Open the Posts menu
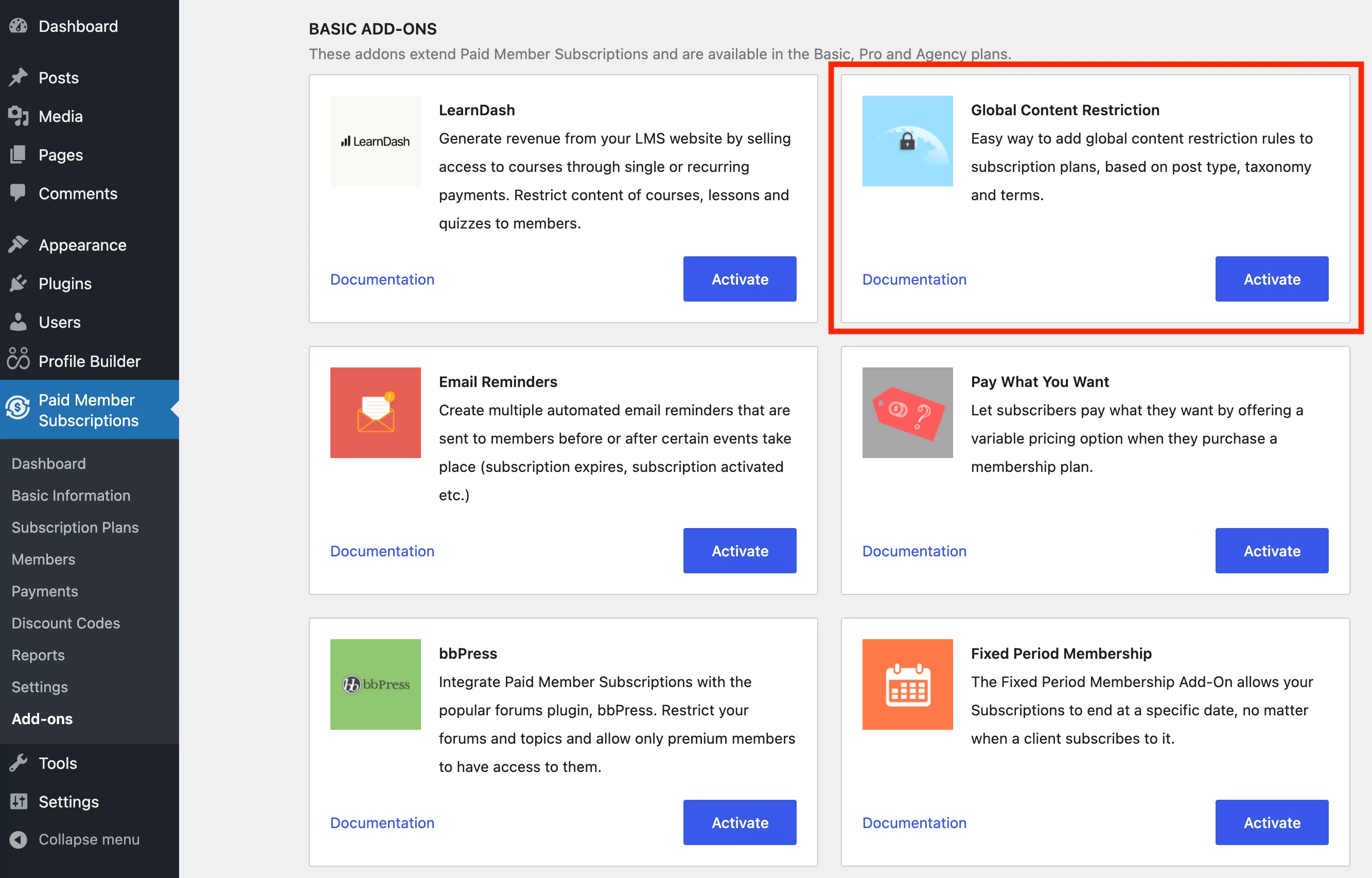Viewport: 1372px width, 878px height. click(90, 78)
